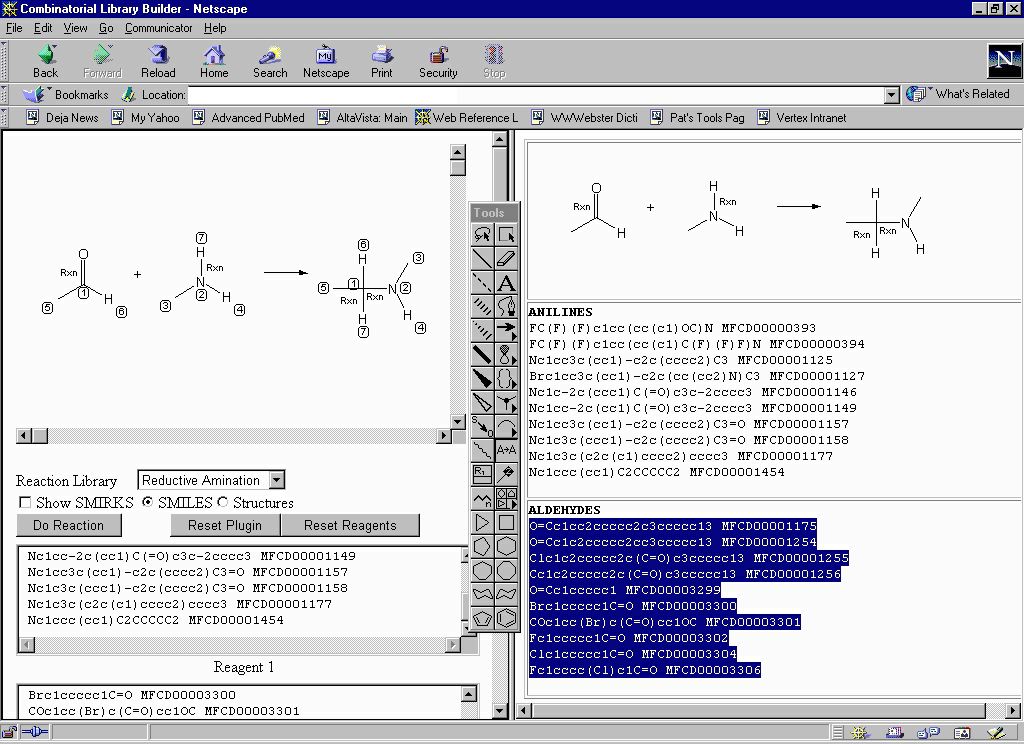Click the Netscape N logo
The image size is (1024, 744).
point(1004,61)
